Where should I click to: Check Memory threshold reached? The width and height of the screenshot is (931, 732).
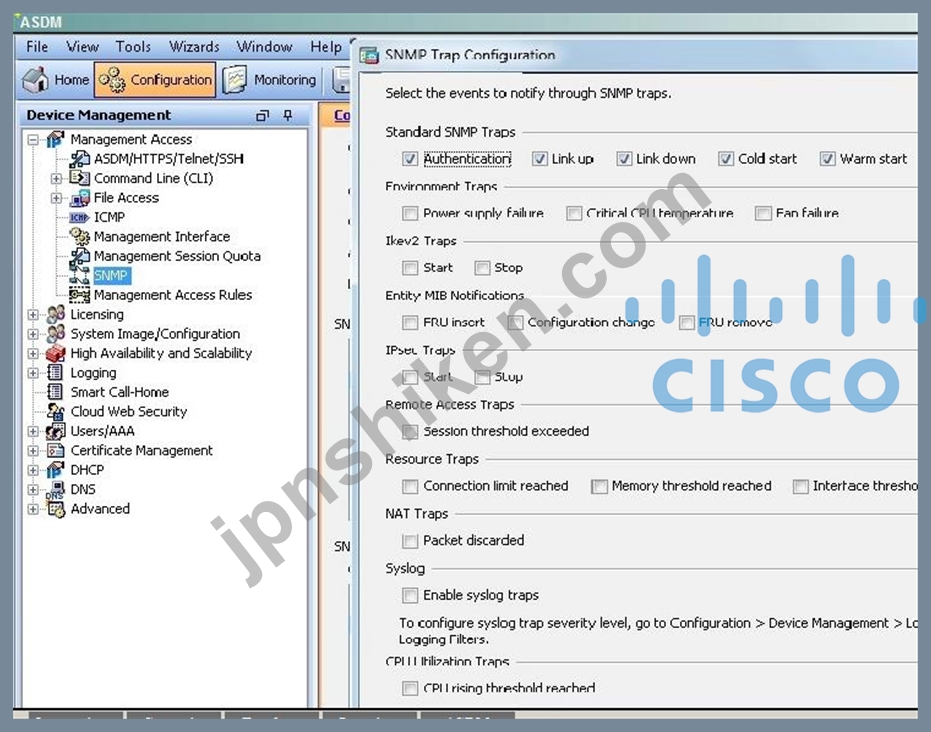599,486
